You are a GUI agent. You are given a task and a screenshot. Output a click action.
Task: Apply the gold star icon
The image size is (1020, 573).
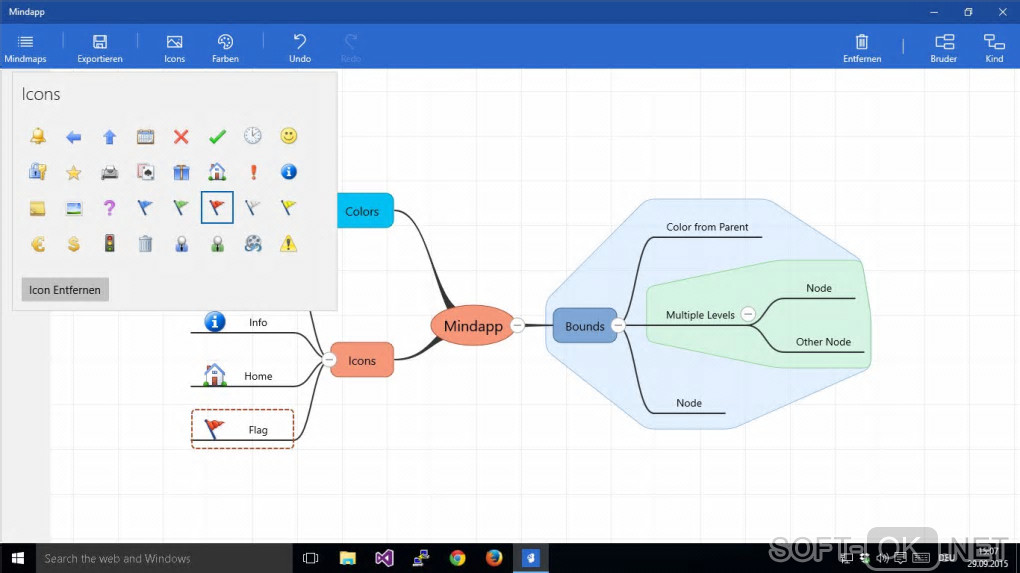click(x=74, y=172)
